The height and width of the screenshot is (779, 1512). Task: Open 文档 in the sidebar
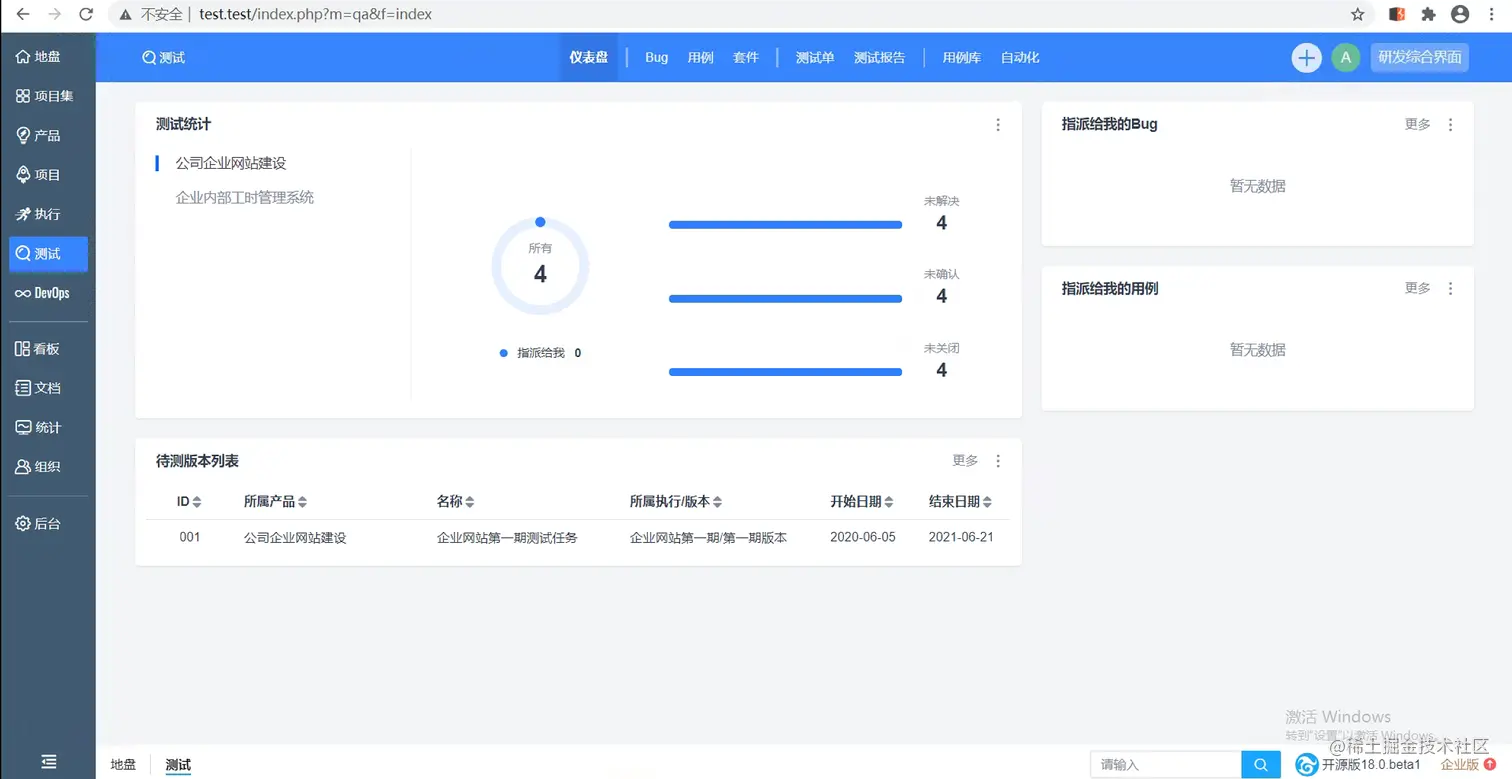point(48,388)
